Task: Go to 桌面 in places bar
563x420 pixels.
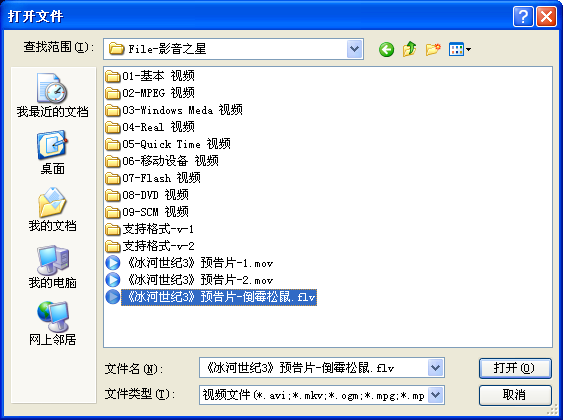Action: pyautogui.click(x=52, y=153)
